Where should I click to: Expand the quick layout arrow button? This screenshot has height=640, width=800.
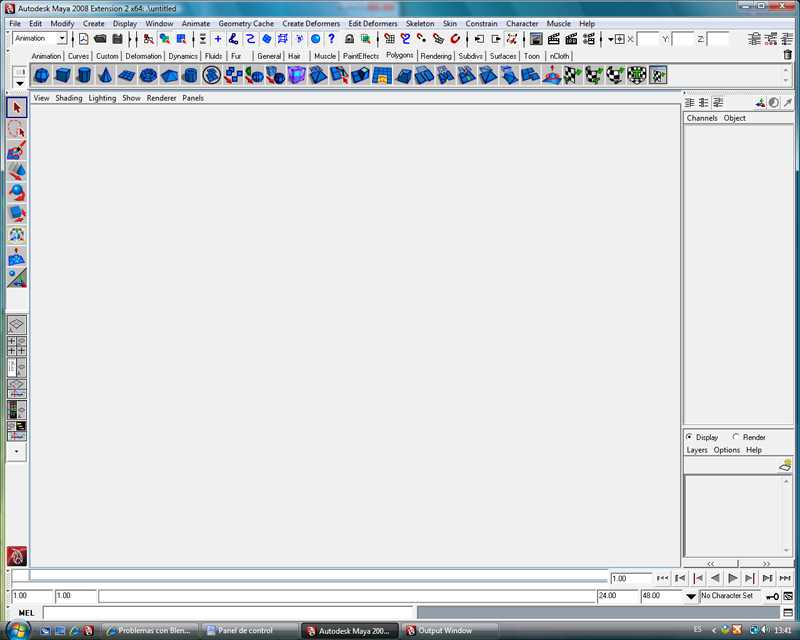pos(17,452)
